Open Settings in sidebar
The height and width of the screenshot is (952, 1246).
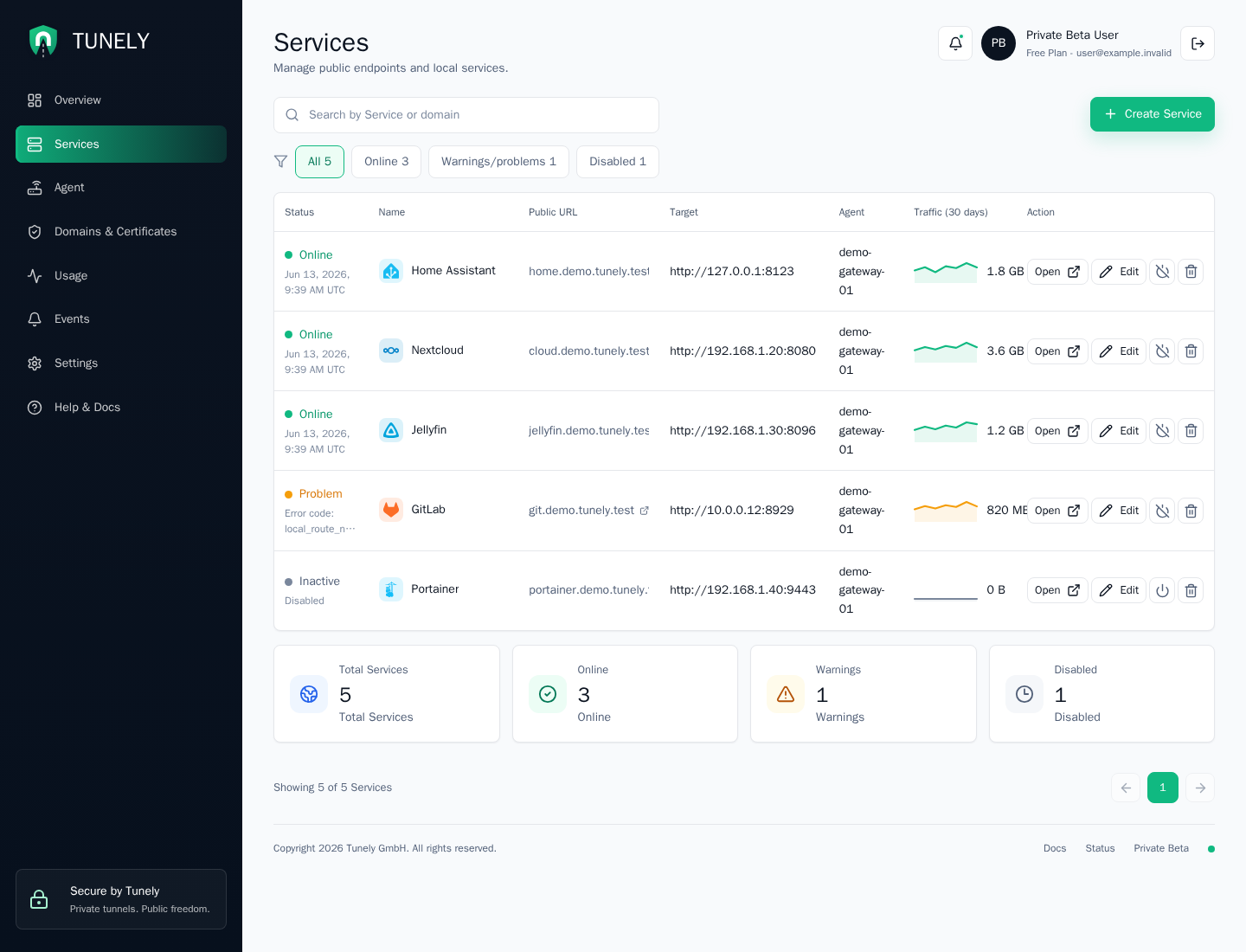pos(121,363)
